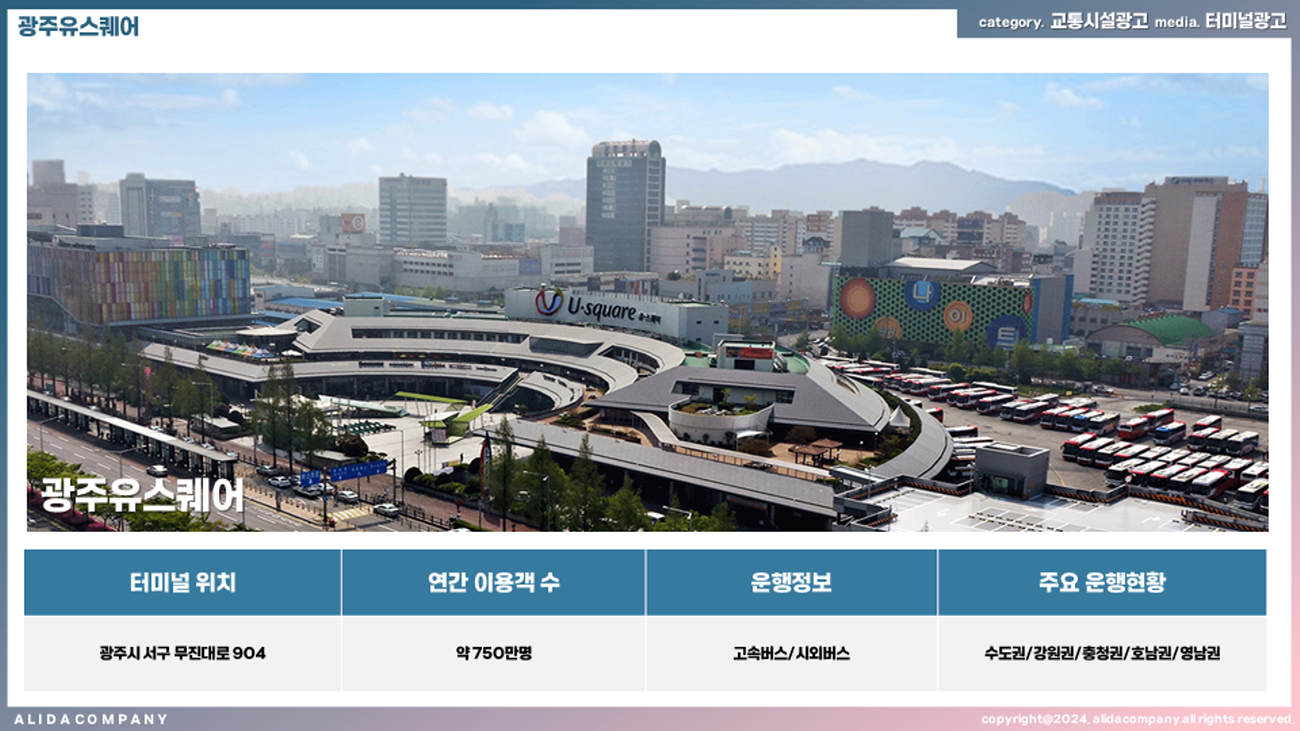Screen dimensions: 1300x731
Task: Select the 터미널 위치 header cell
Action: pos(183,583)
